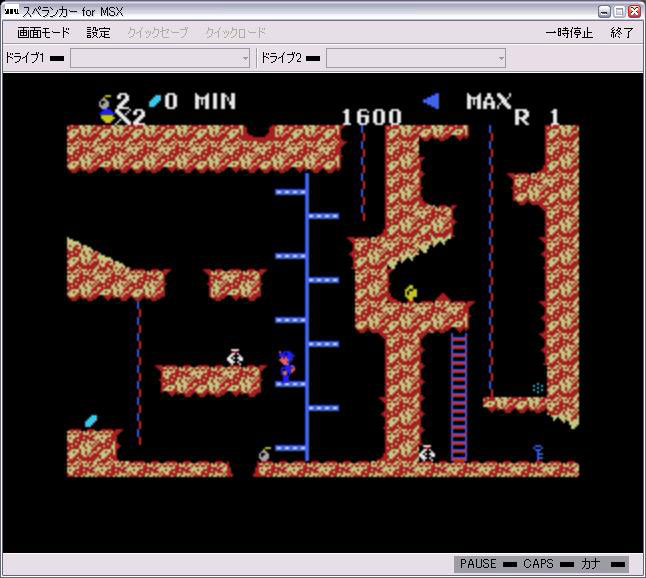Click the grayed クイックセーブ menu item
This screenshot has height=578, width=646.
(x=158, y=33)
